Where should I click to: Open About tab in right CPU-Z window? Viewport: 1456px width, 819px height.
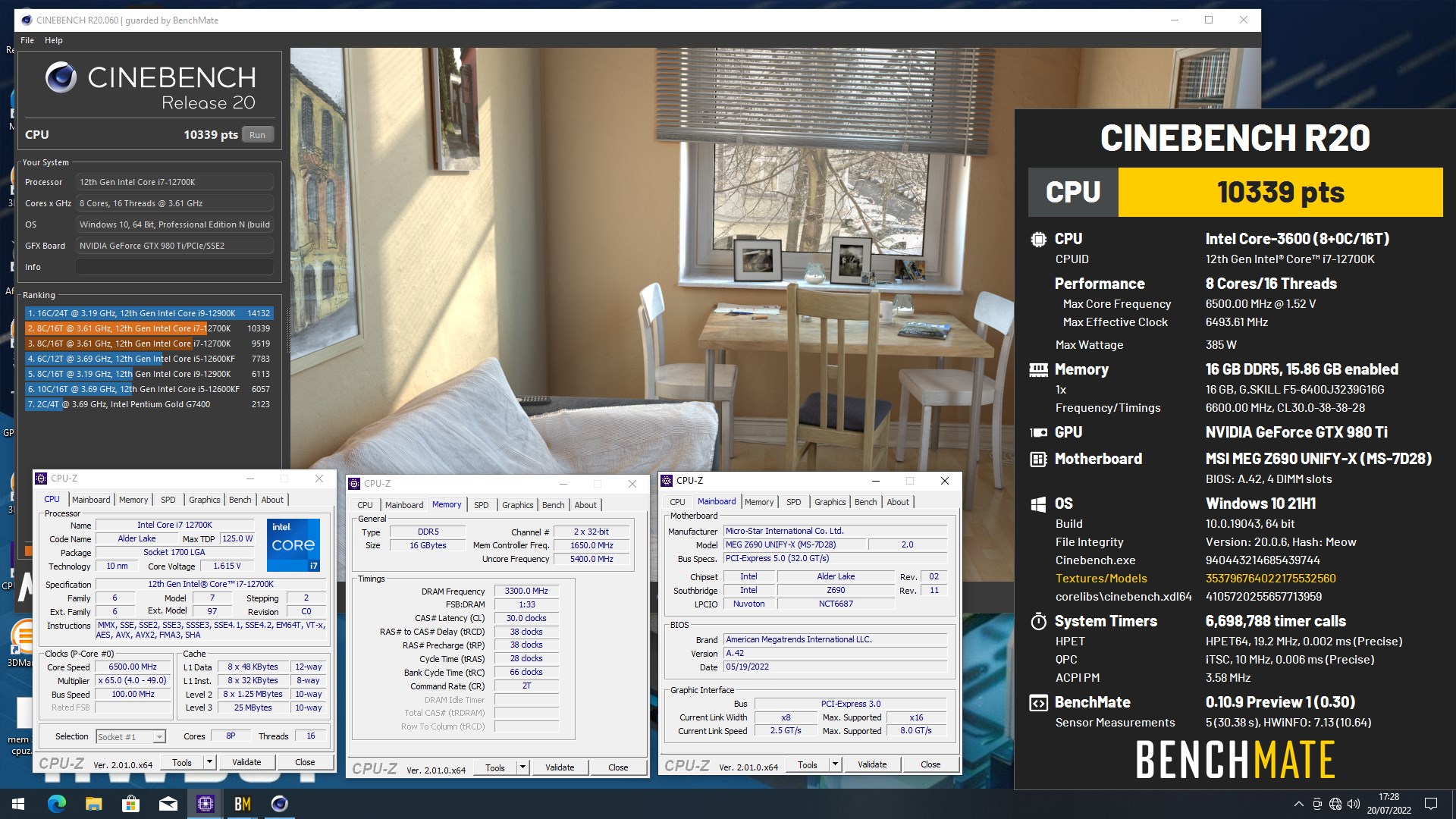pos(898,502)
